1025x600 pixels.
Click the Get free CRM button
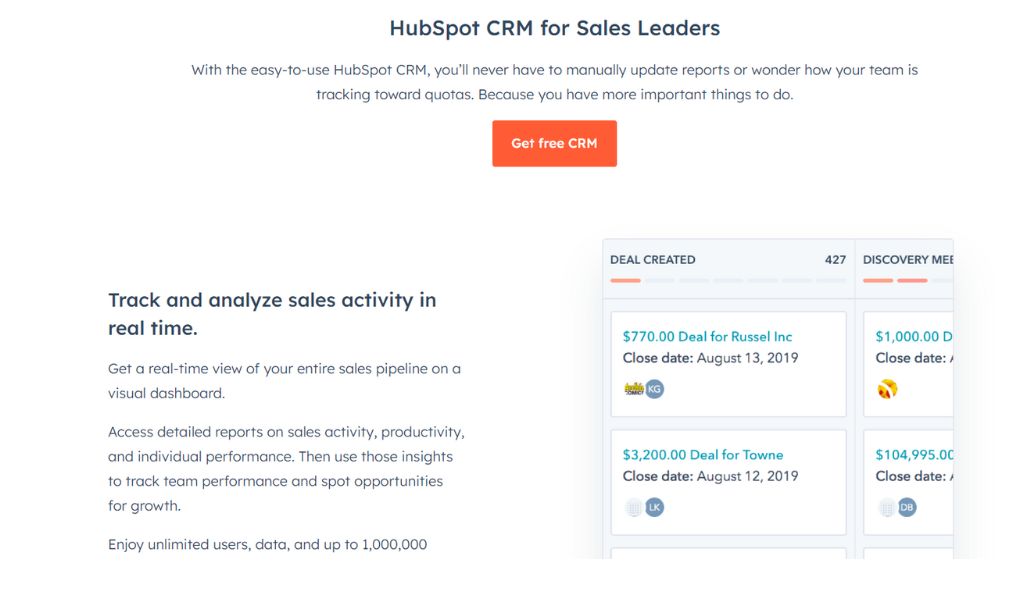click(x=554, y=143)
